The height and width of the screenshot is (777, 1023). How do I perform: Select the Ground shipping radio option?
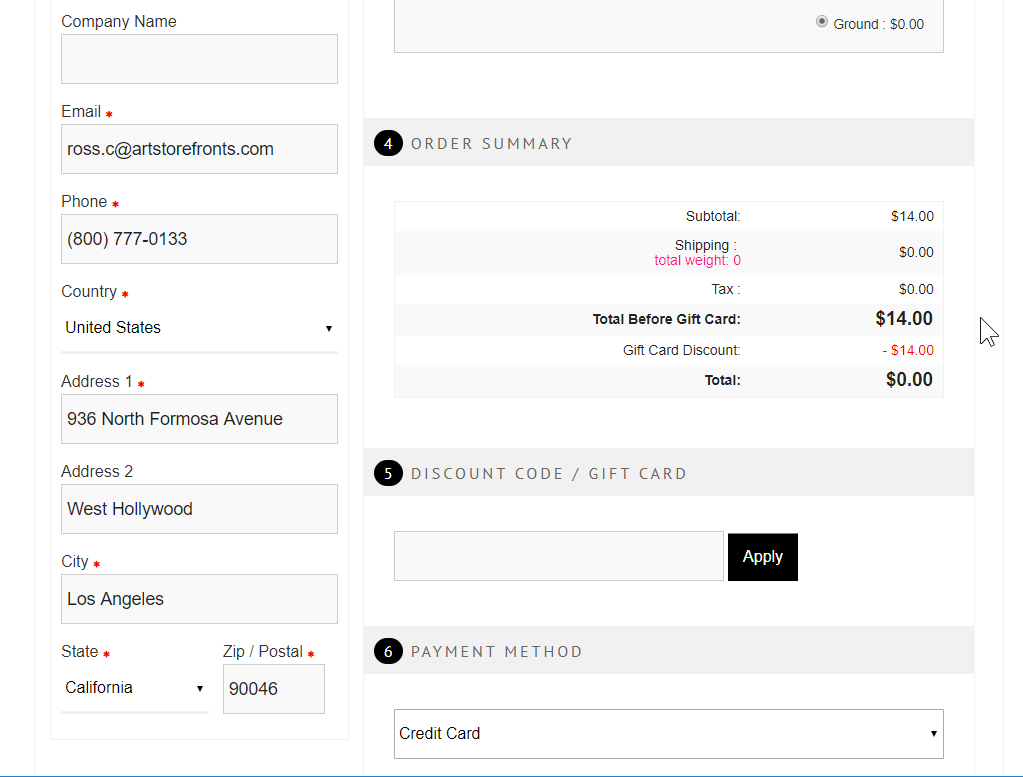click(822, 21)
